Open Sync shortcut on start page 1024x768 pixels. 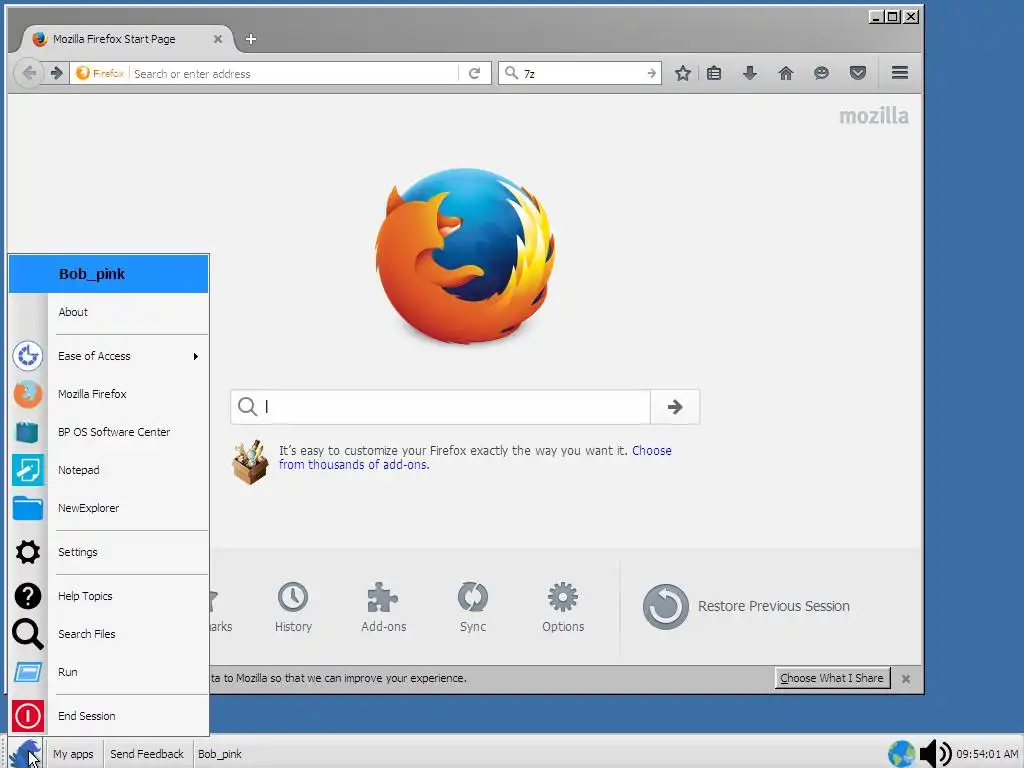point(473,607)
